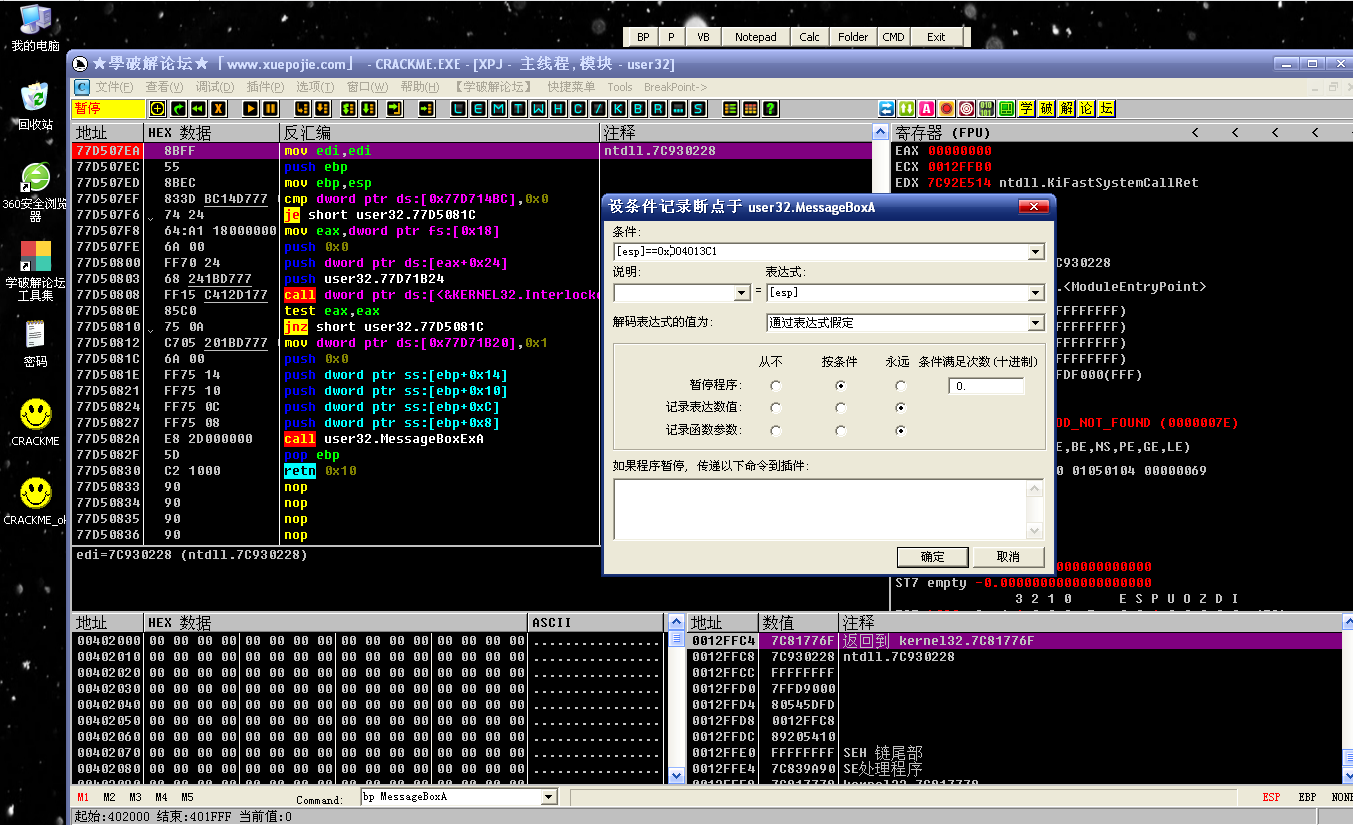Open the 查看(V) menu
The height and width of the screenshot is (825, 1353).
click(164, 87)
